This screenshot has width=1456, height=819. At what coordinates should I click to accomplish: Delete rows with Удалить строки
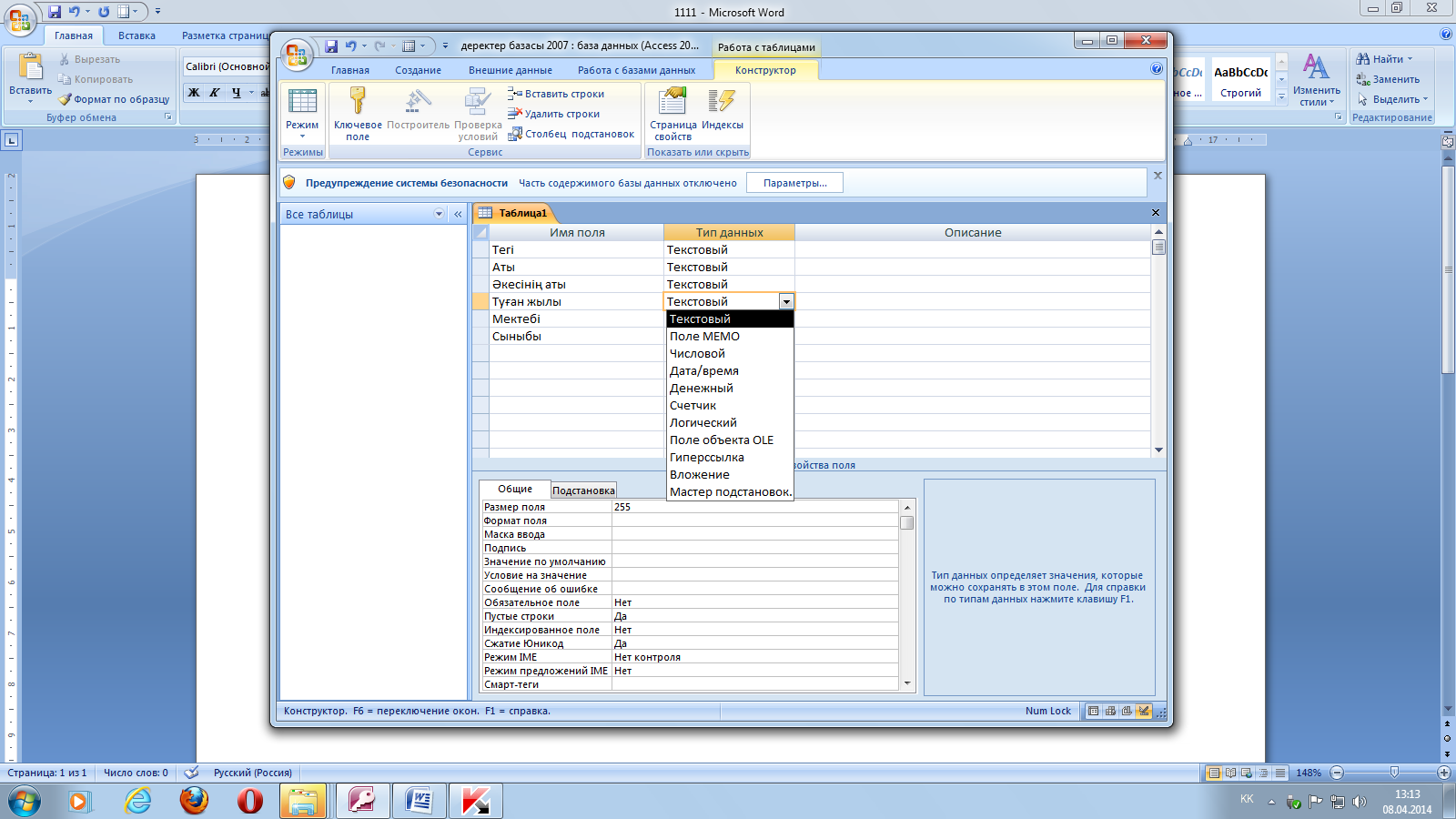click(553, 114)
